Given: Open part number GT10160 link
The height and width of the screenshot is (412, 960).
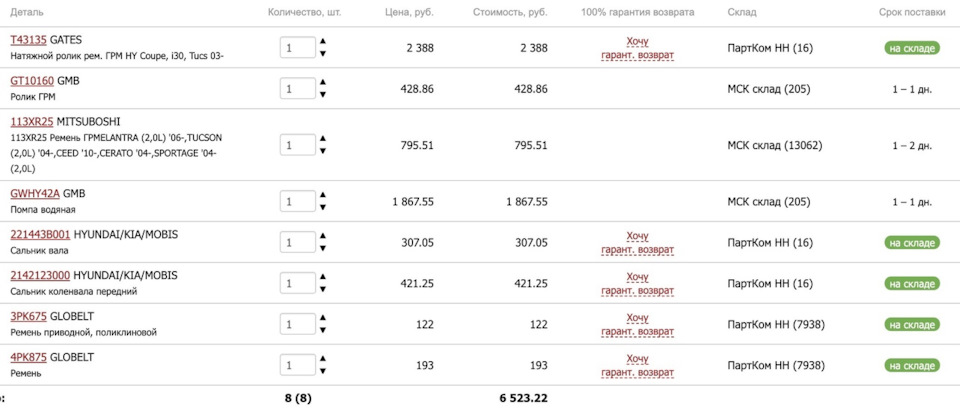Looking at the screenshot, I should (x=32, y=80).
